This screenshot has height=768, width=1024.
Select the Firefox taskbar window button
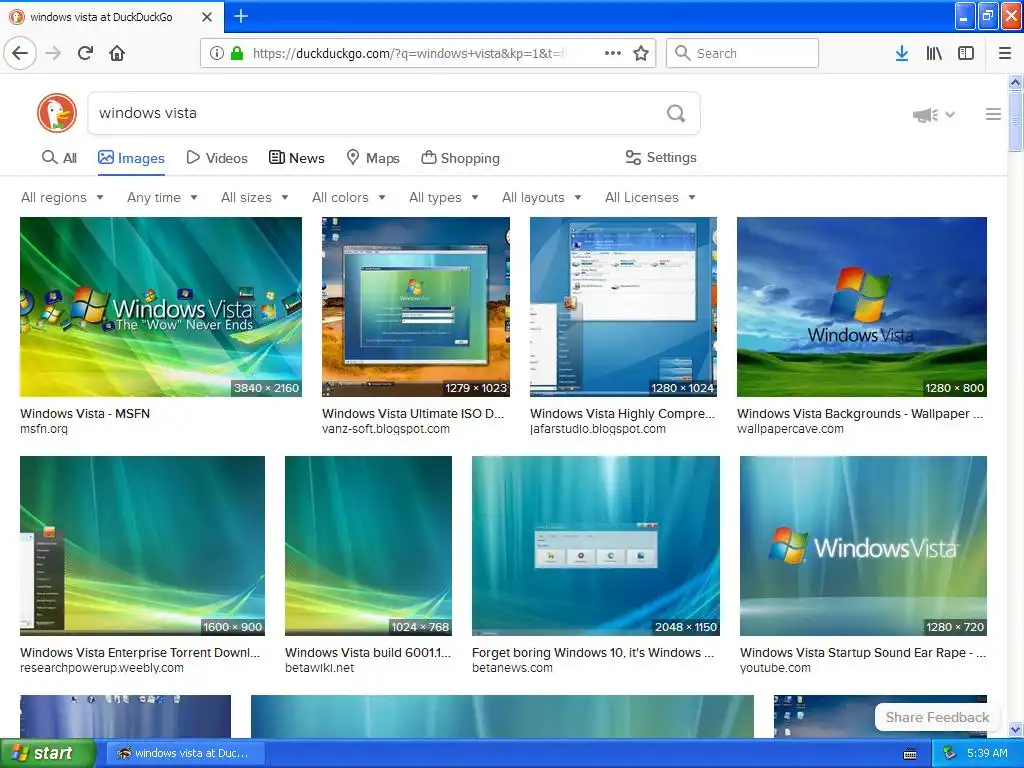coord(186,753)
